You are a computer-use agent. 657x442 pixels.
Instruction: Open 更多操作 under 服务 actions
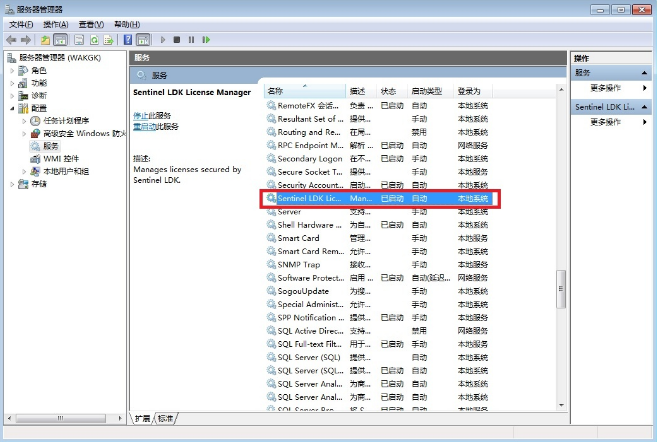click(605, 88)
